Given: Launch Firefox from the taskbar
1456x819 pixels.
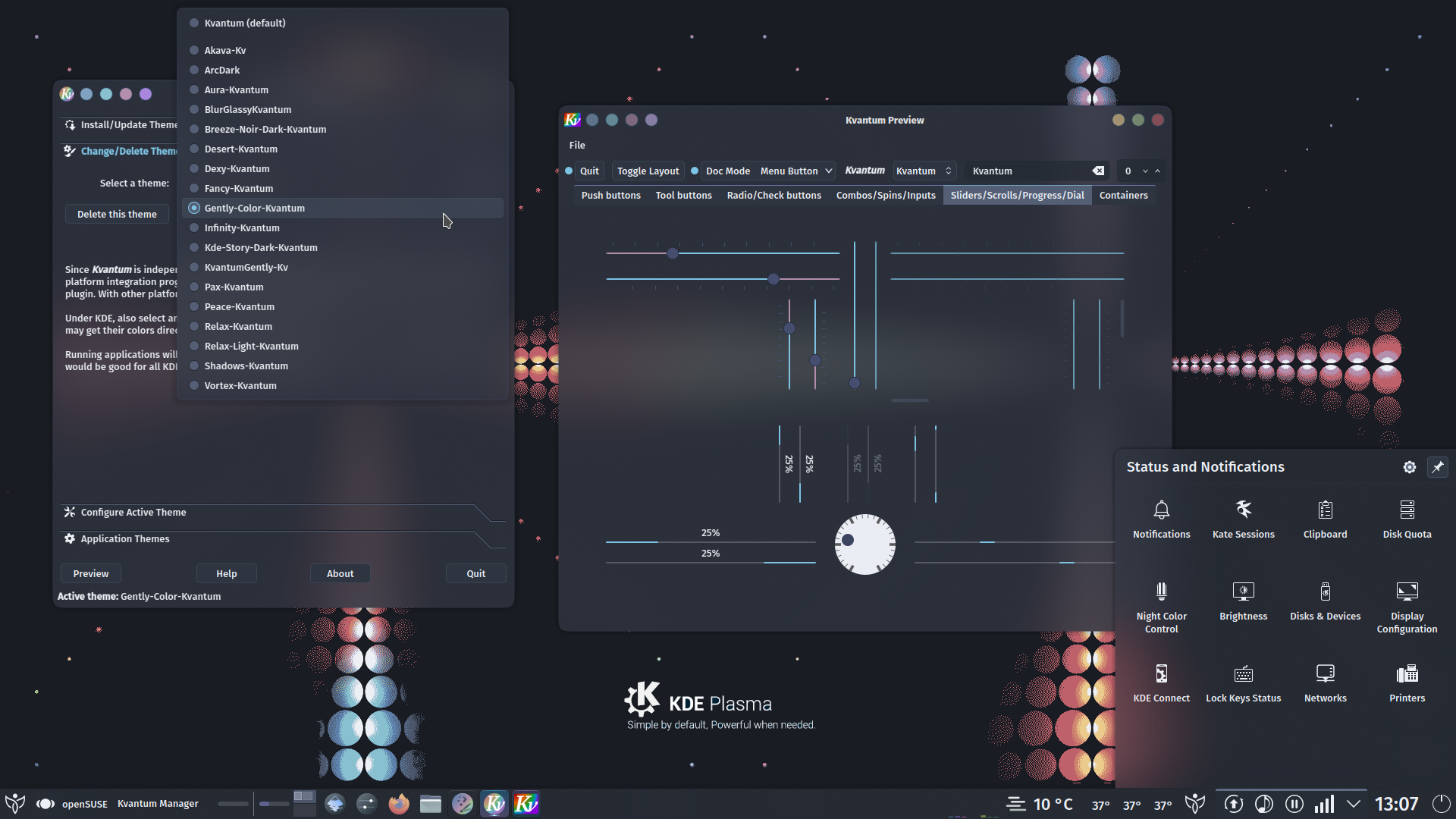Looking at the screenshot, I should click(398, 804).
